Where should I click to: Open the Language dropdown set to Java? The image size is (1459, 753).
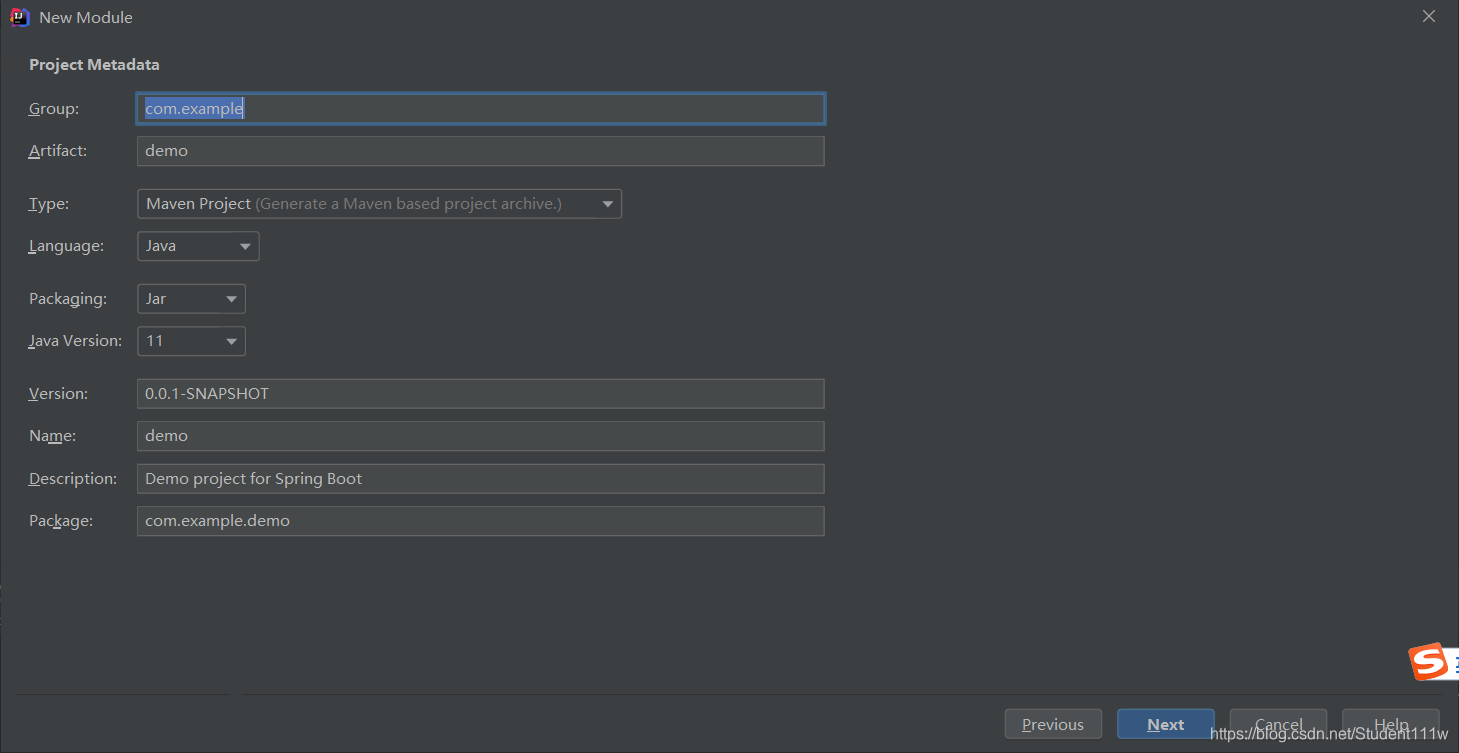[x=198, y=246]
